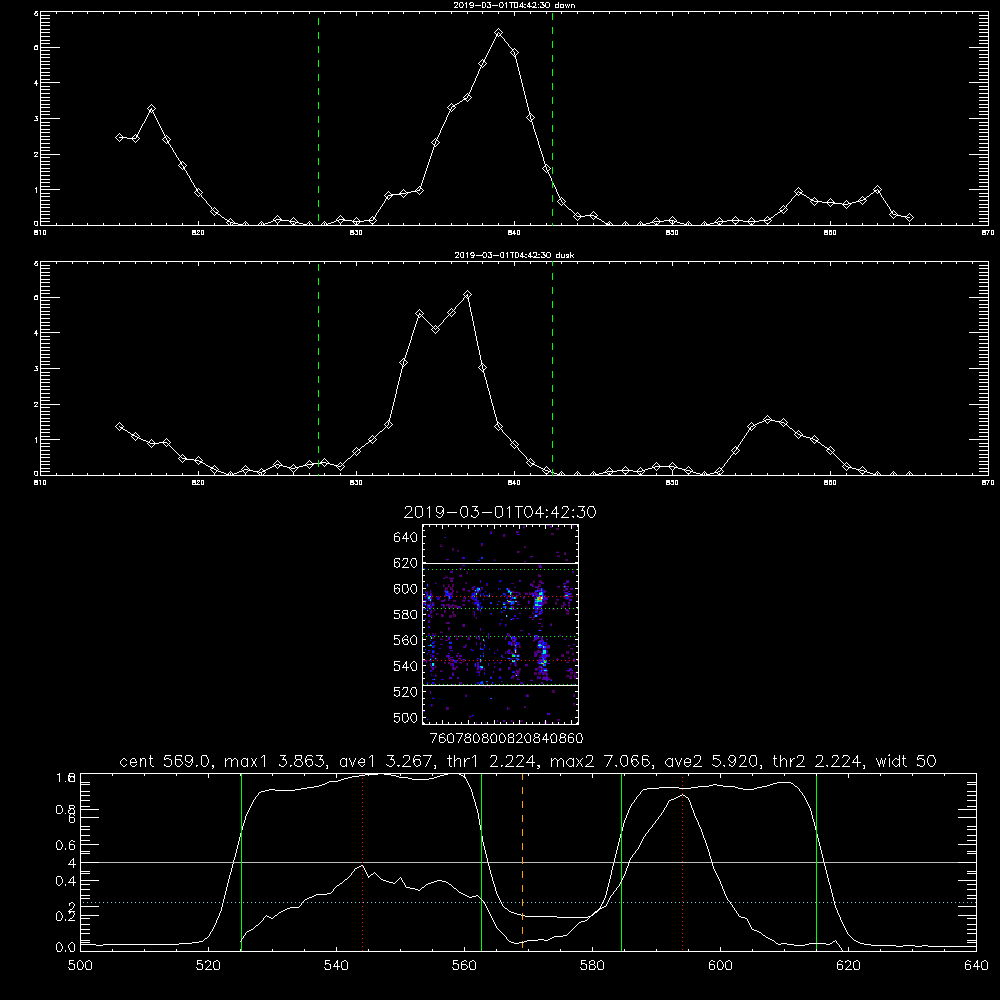Click the "840" x-axis label under dawn plot
This screenshot has width=1000, height=1000.
click(514, 233)
